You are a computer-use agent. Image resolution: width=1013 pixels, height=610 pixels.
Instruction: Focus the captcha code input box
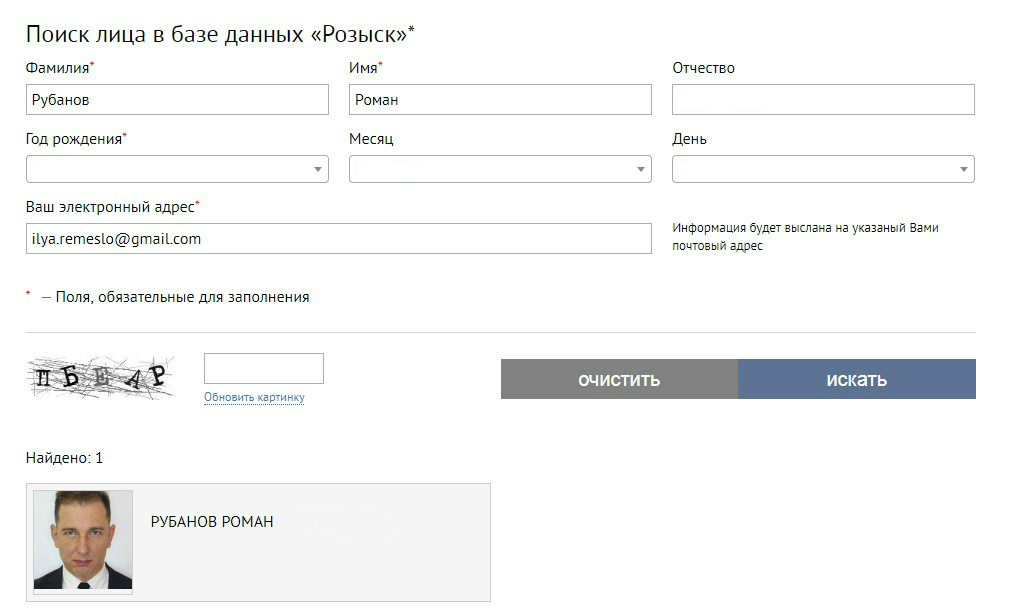pos(264,368)
